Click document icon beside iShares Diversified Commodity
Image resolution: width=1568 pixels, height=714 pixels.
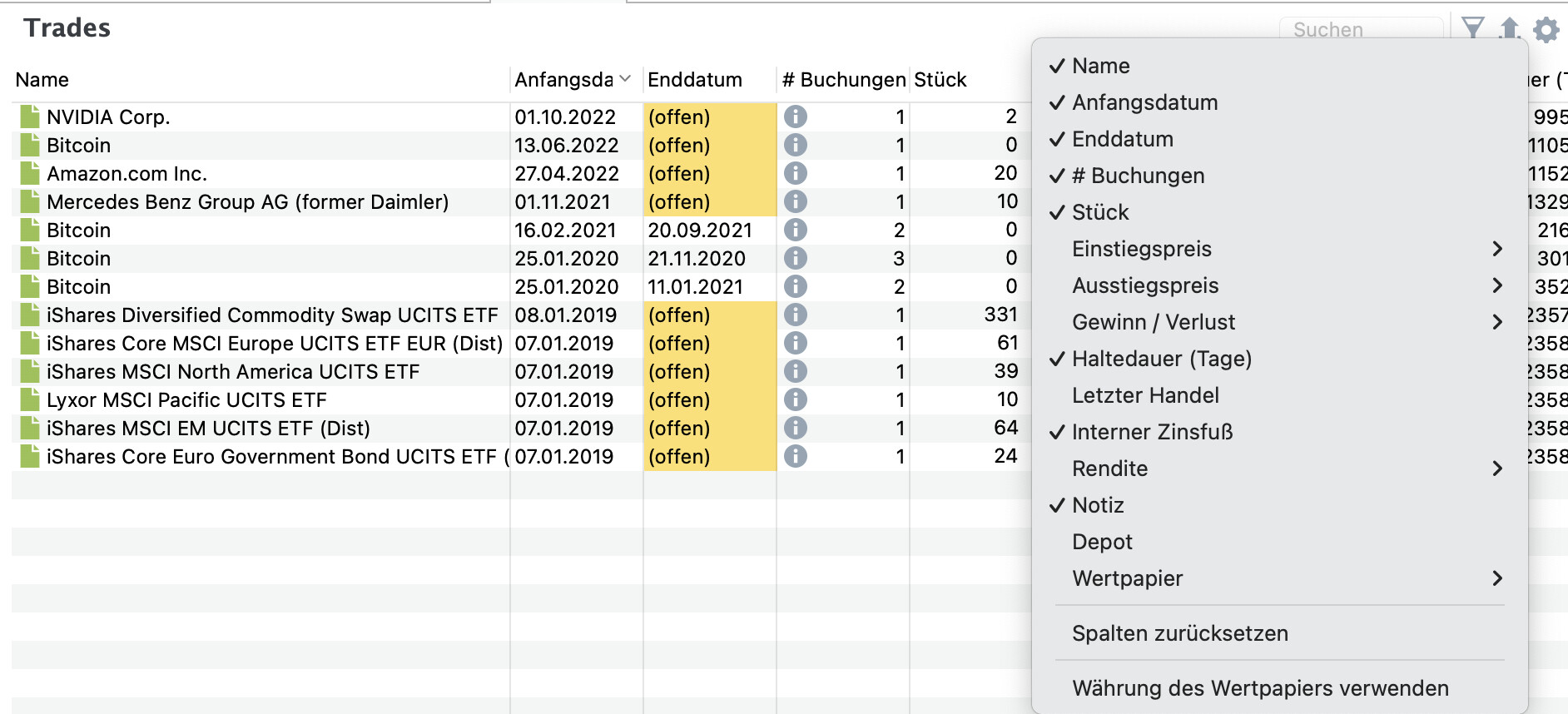tap(30, 315)
